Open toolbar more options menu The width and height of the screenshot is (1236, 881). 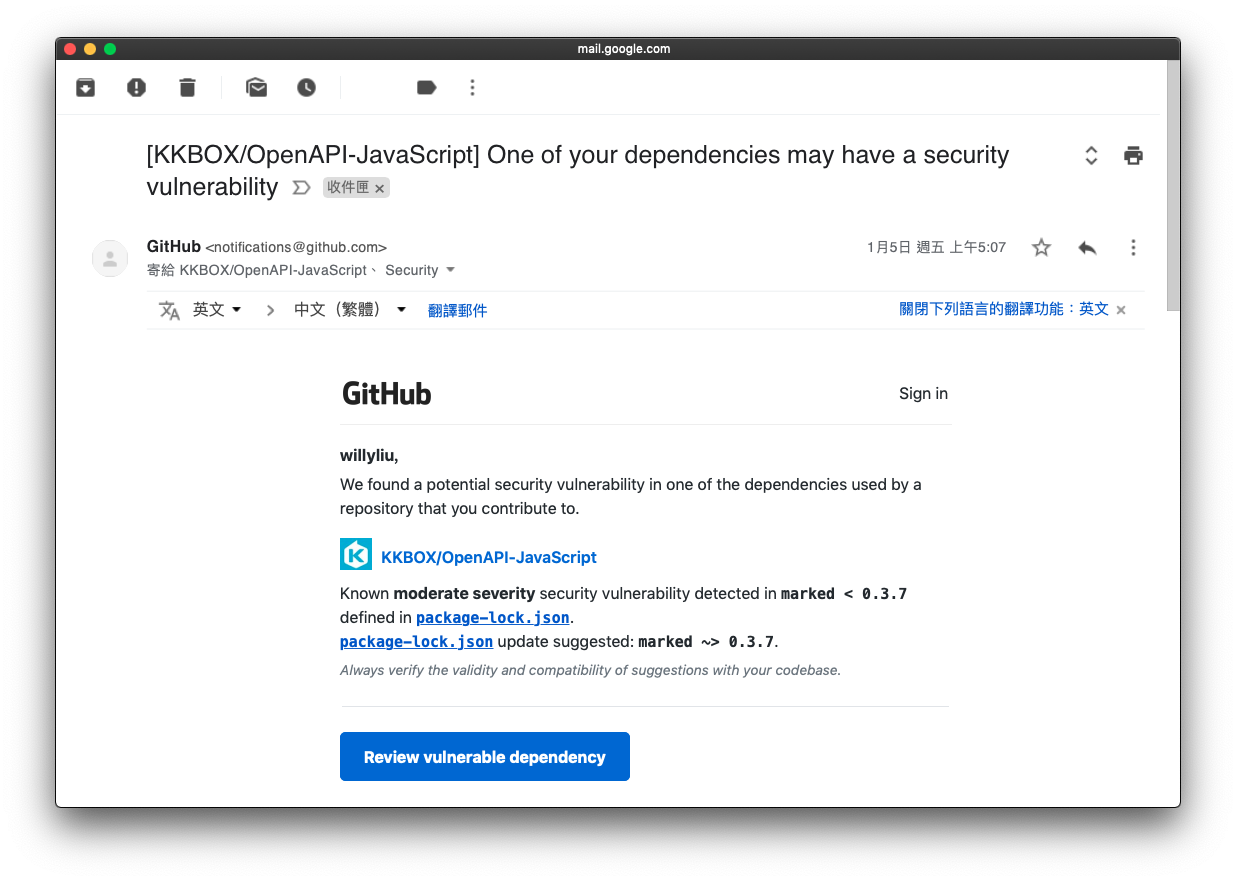[x=473, y=88]
